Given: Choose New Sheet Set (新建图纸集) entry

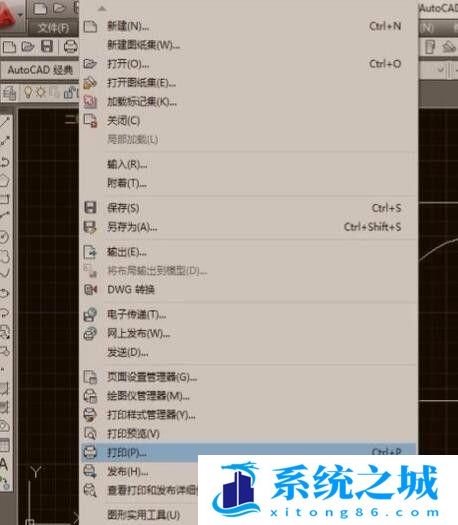Looking at the screenshot, I should pos(248,45).
